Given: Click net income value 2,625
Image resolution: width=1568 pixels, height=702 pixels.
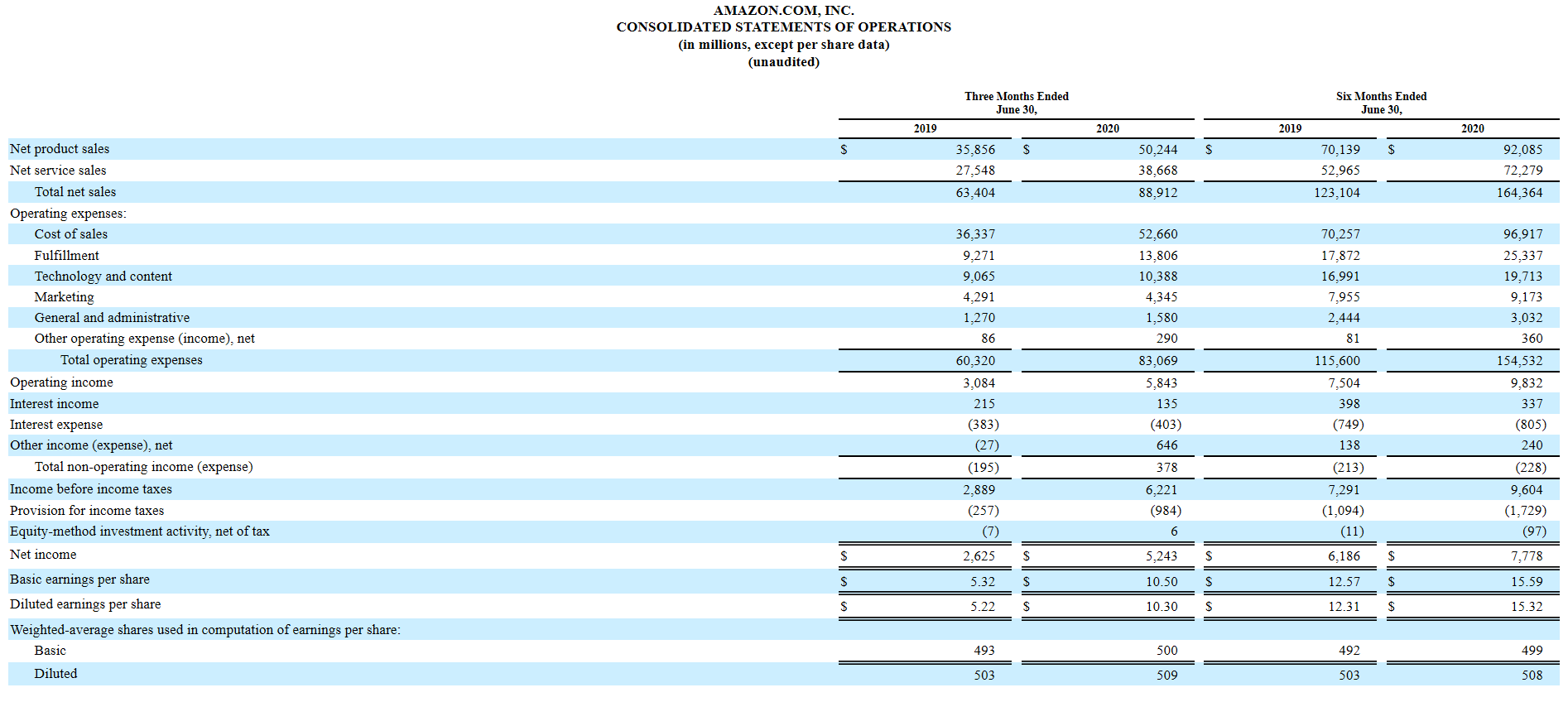Looking at the screenshot, I should point(979,556).
